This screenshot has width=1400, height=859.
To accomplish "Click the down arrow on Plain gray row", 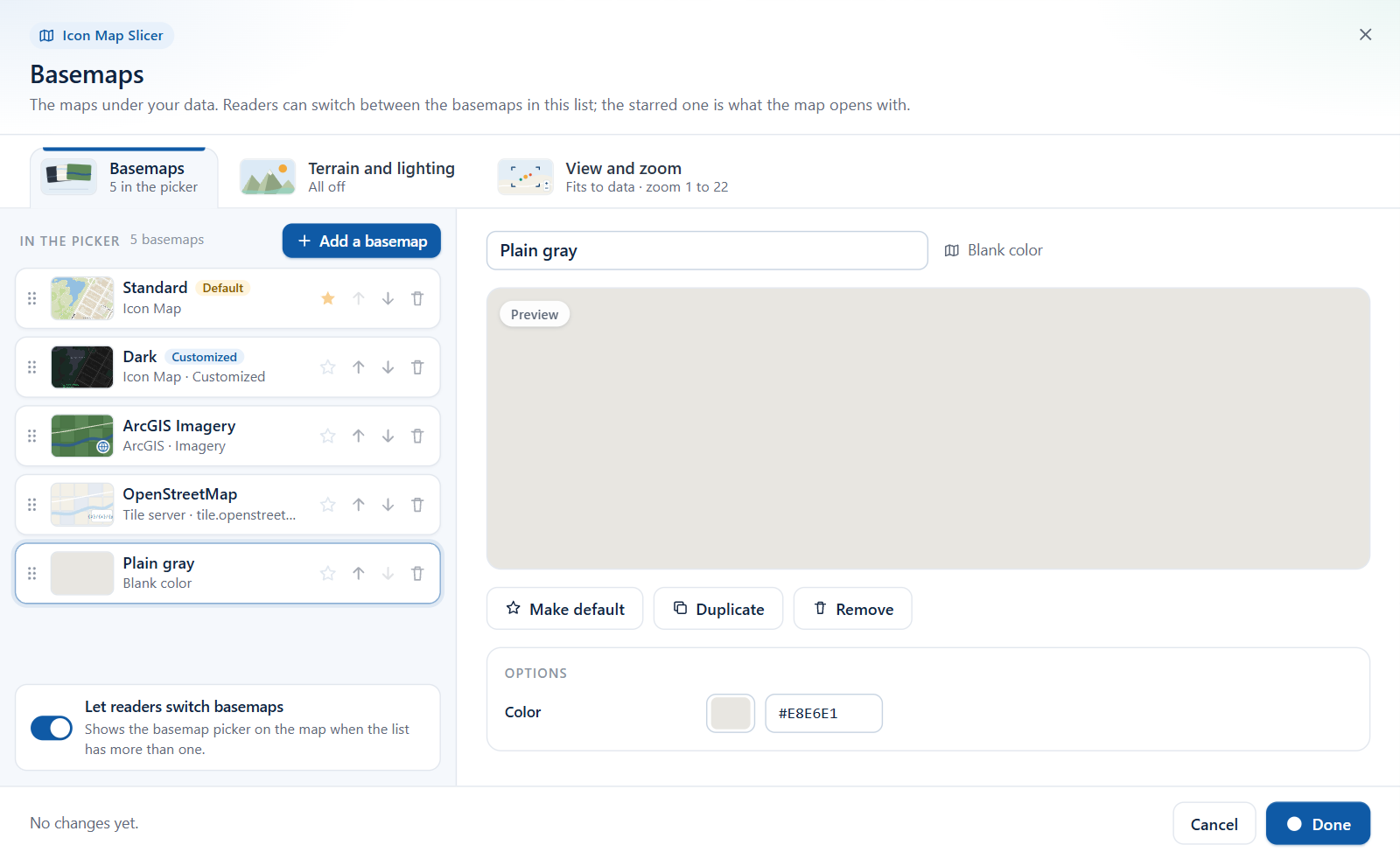I will coord(388,573).
